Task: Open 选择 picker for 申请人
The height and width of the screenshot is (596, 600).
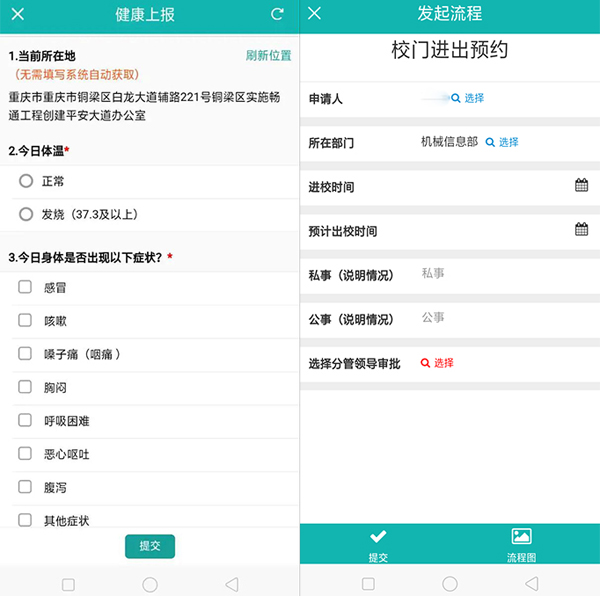Action: (x=467, y=98)
